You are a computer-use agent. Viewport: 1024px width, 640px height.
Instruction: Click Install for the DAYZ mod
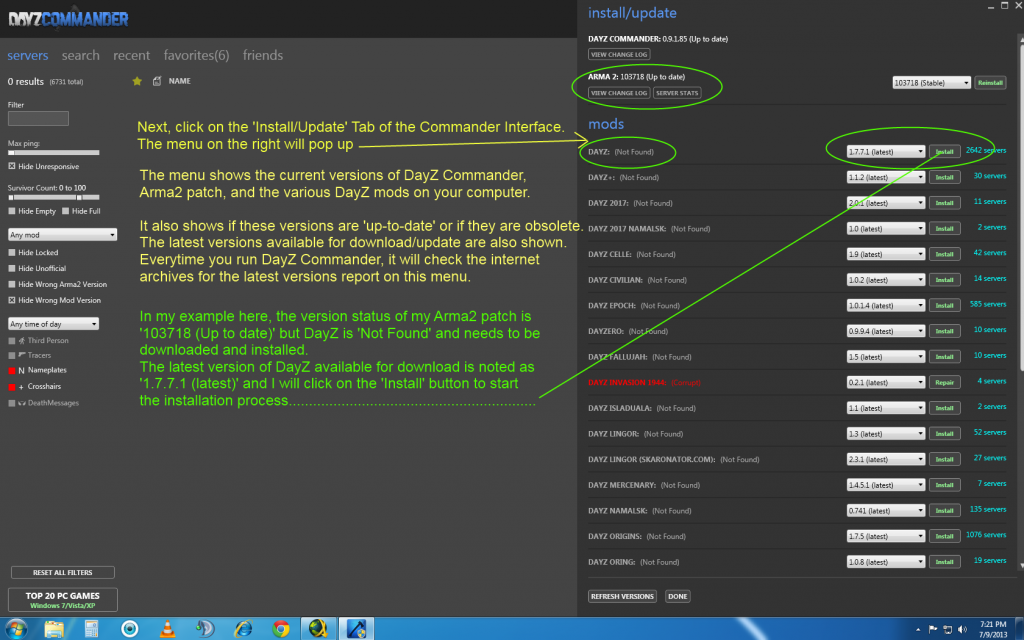(944, 152)
